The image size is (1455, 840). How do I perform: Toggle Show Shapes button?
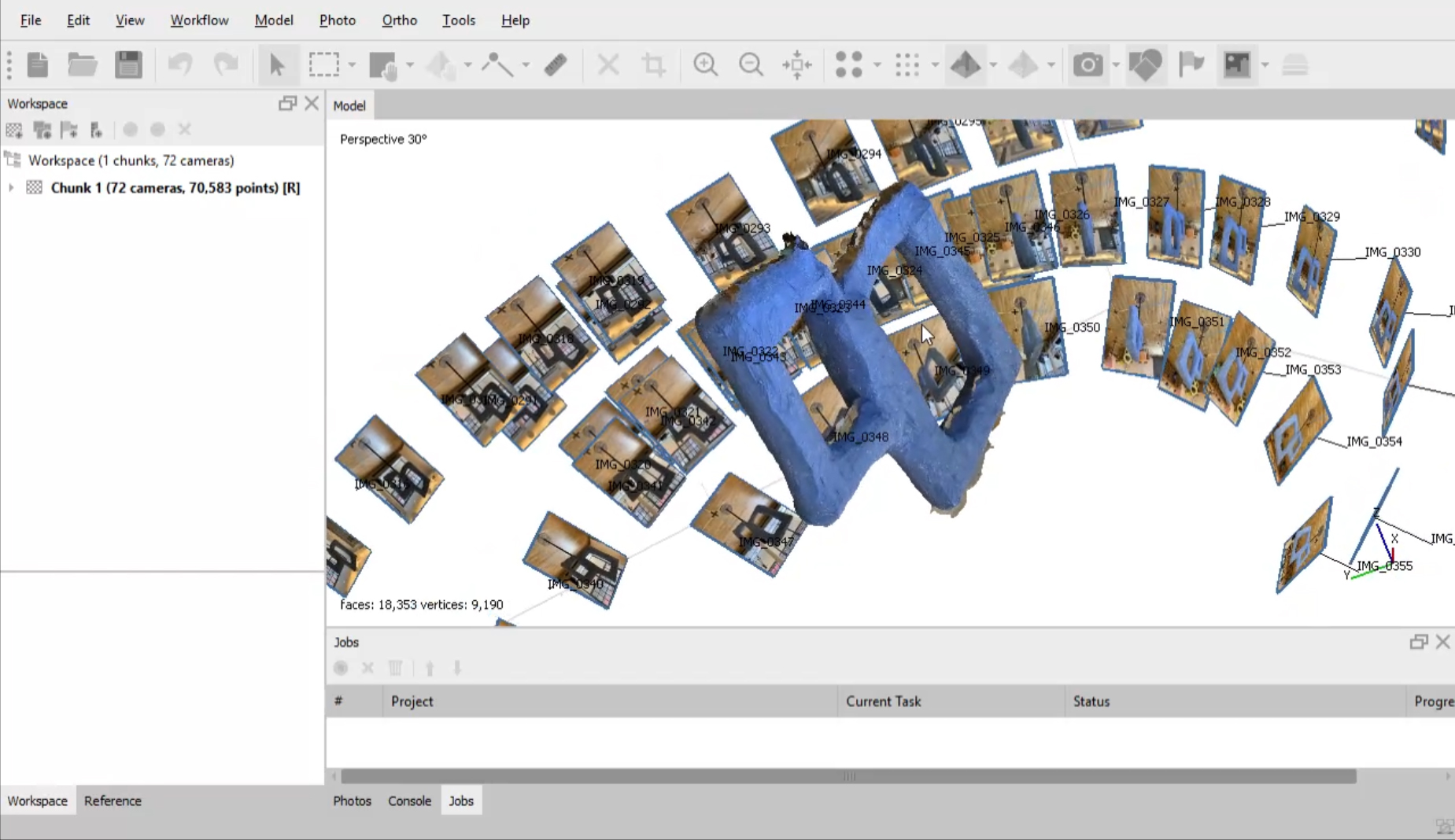point(1145,64)
